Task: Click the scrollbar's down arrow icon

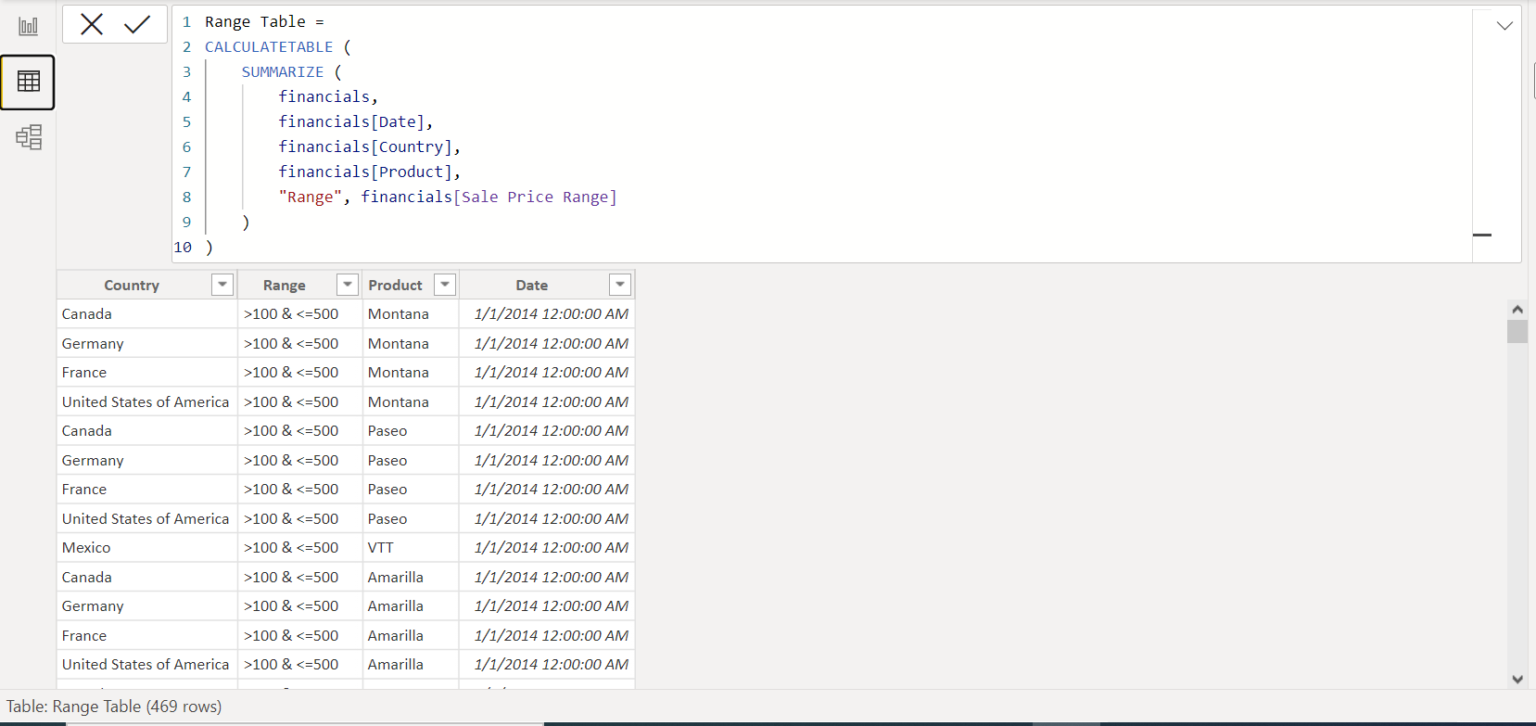Action: [1518, 676]
